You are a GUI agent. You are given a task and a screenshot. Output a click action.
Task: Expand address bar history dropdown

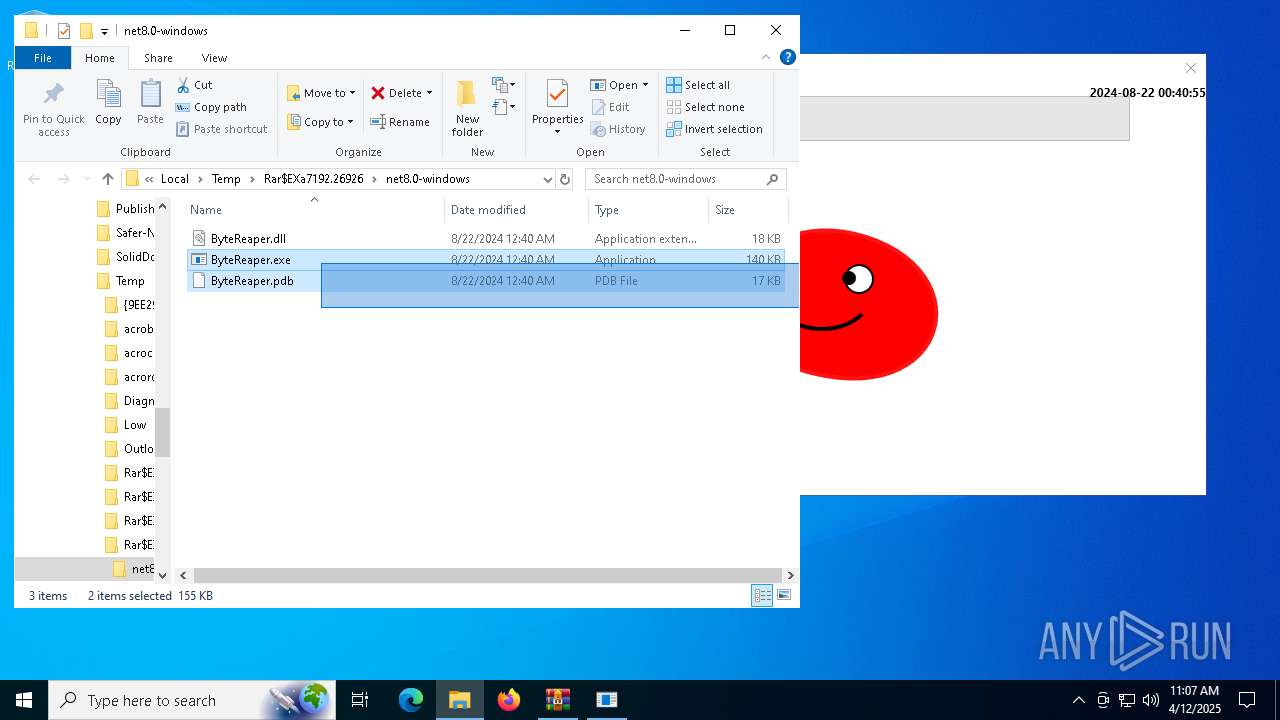click(547, 179)
